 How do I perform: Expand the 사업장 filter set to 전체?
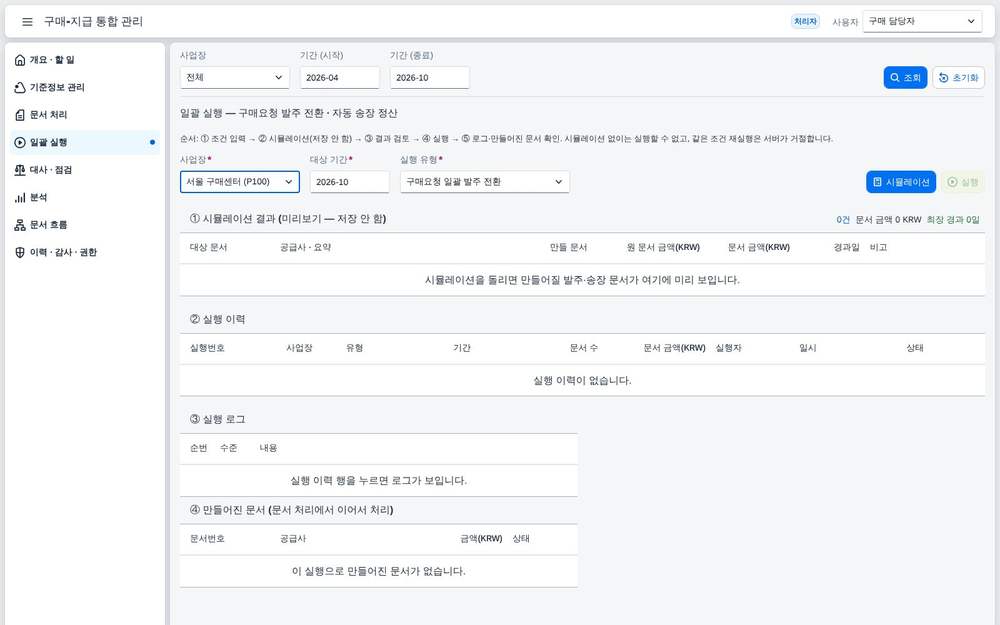[x=235, y=77]
